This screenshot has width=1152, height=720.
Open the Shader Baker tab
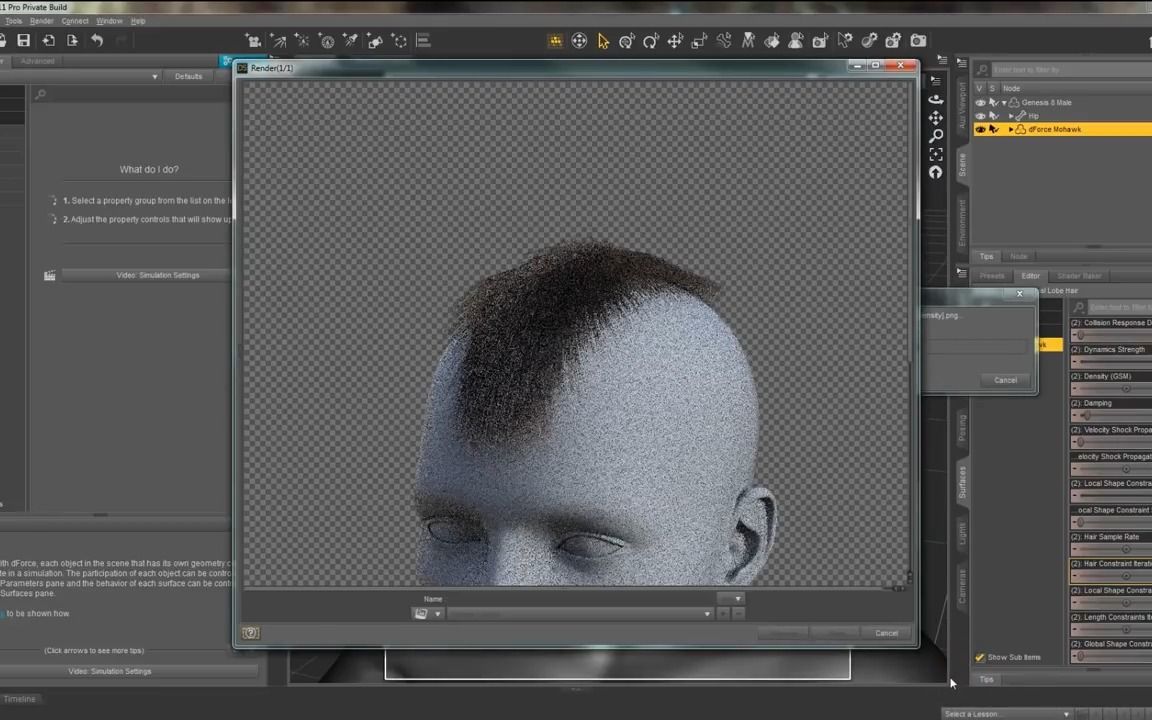(1079, 276)
